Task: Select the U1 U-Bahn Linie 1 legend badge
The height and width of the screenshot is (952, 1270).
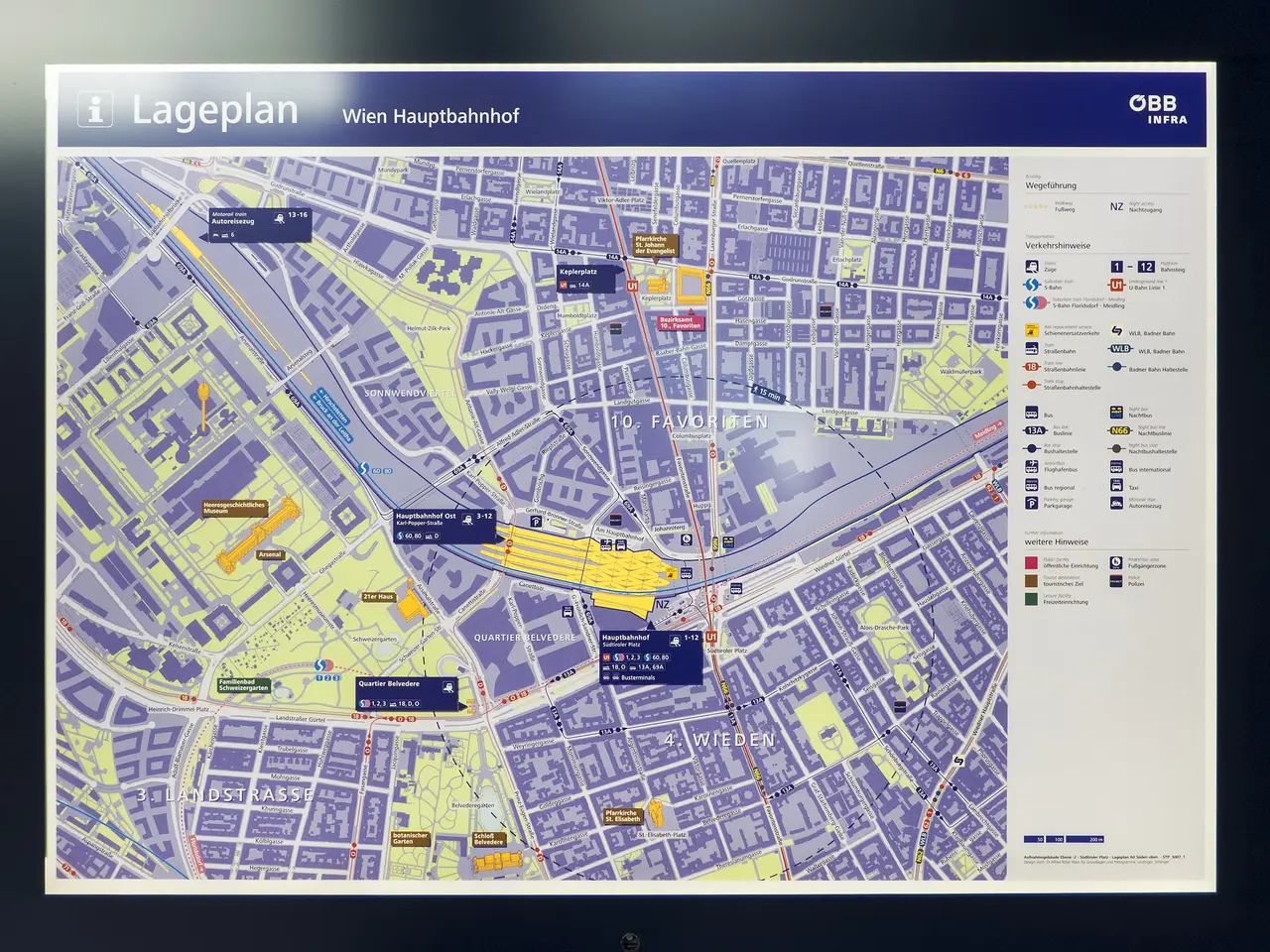Action: click(x=1117, y=285)
